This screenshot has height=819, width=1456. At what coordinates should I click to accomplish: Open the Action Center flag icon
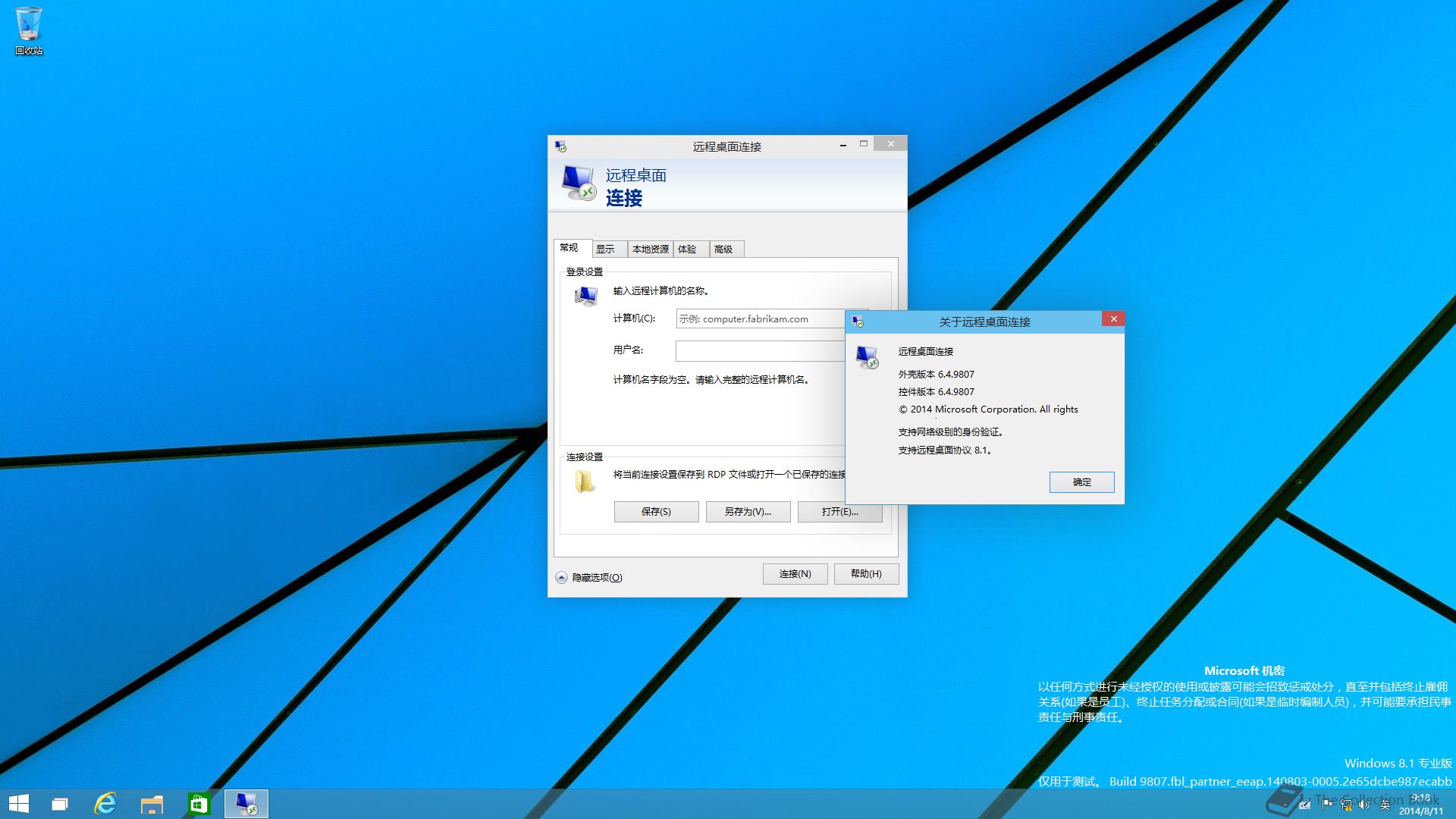pos(1326,805)
